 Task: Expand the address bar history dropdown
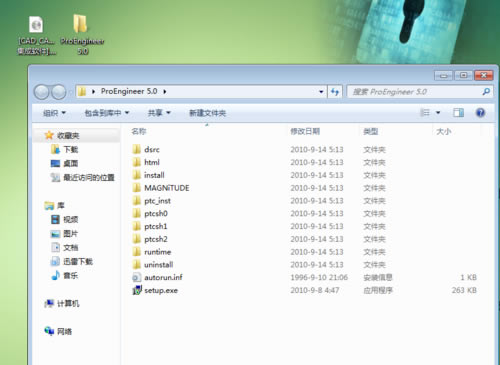321,92
